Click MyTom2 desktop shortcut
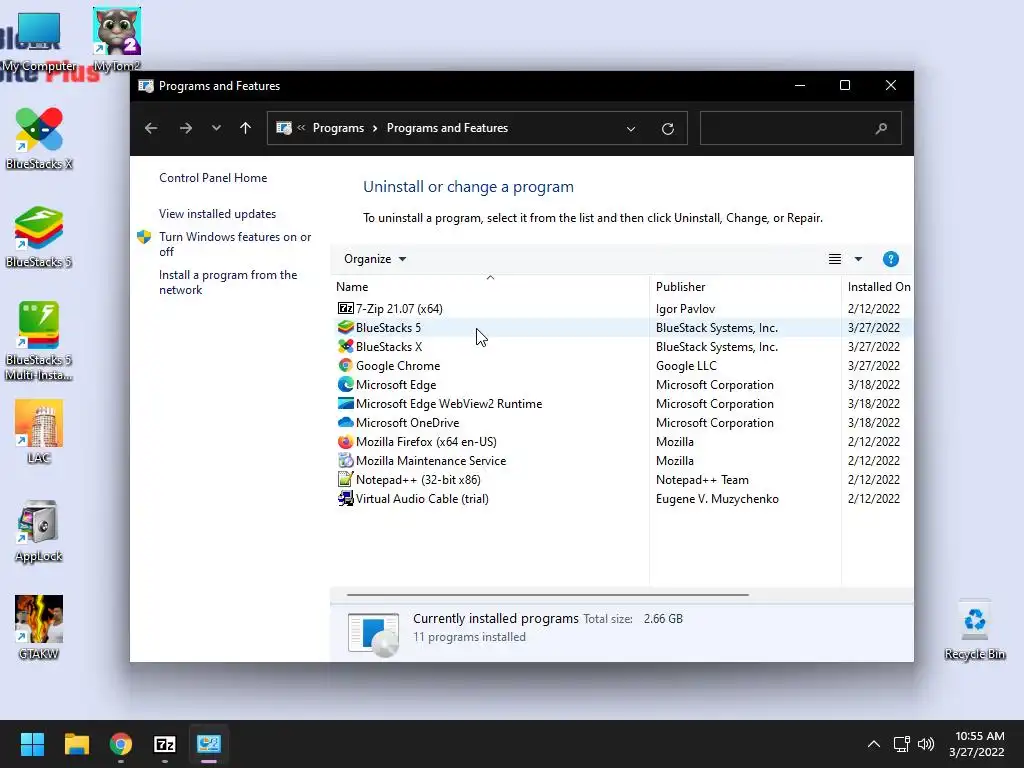1024x768 pixels. (x=117, y=39)
